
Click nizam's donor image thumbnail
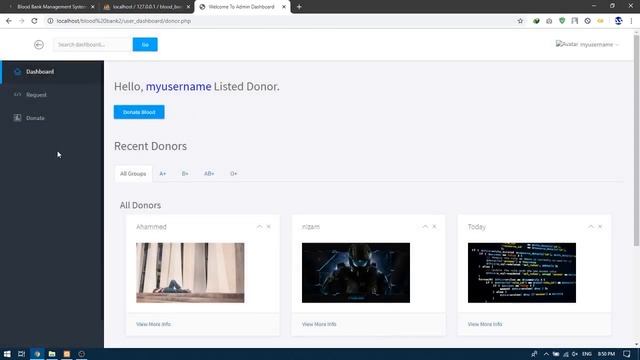point(356,273)
